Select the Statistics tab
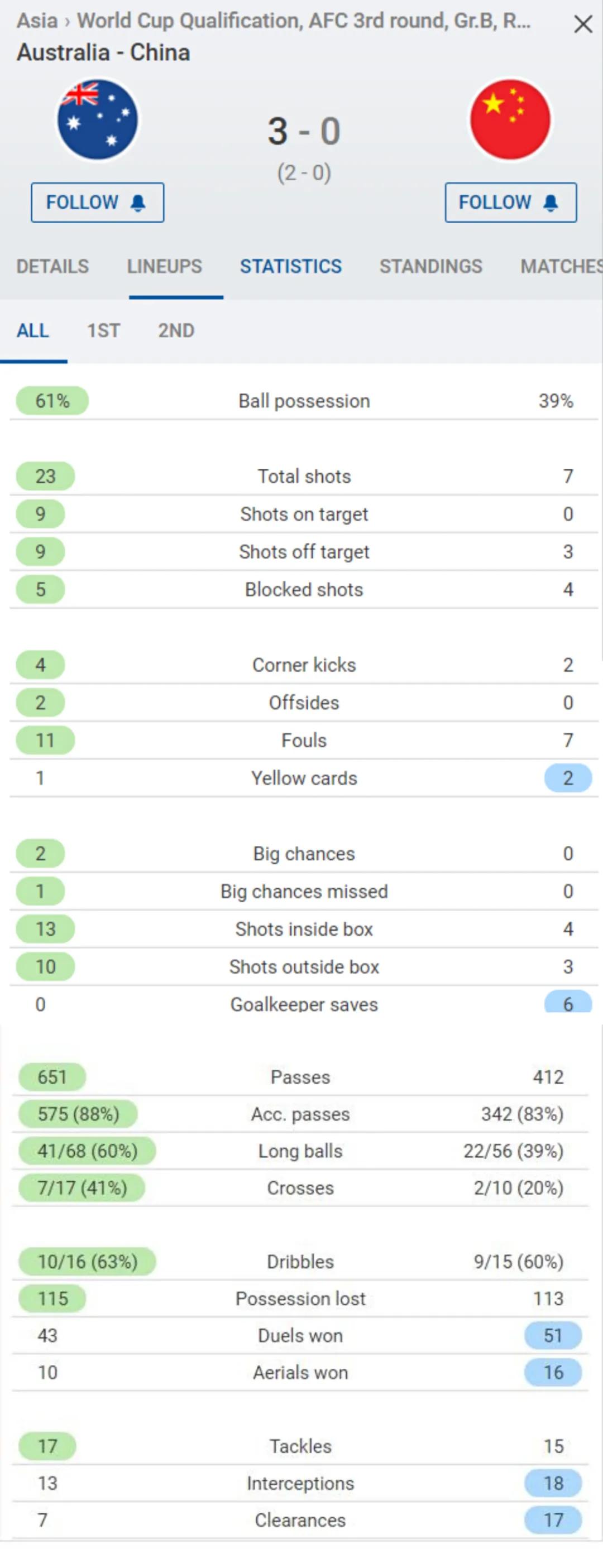The width and height of the screenshot is (603, 1568). (290, 267)
